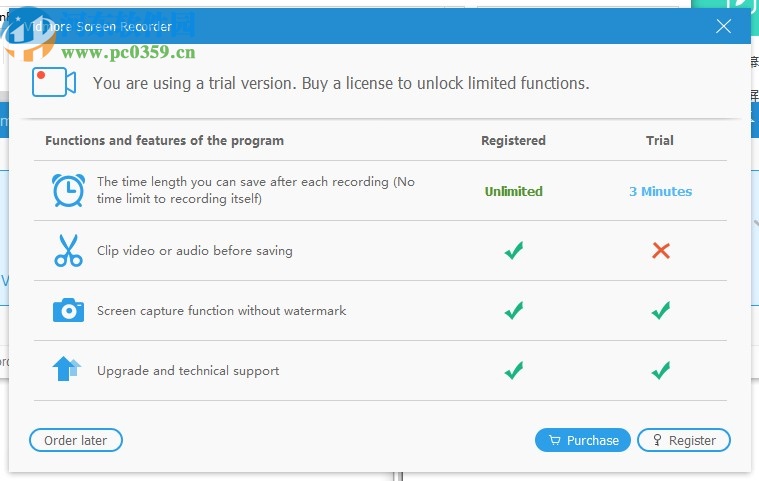Click the alarm clock time-length icon
Viewport: 759px width, 481px height.
click(68, 190)
